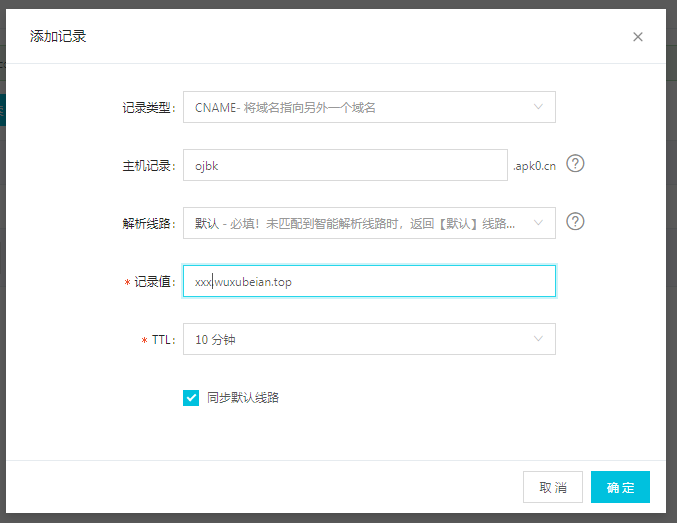The height and width of the screenshot is (523, 677).
Task: Click the 添加记录 dialog title
Action: [58, 36]
